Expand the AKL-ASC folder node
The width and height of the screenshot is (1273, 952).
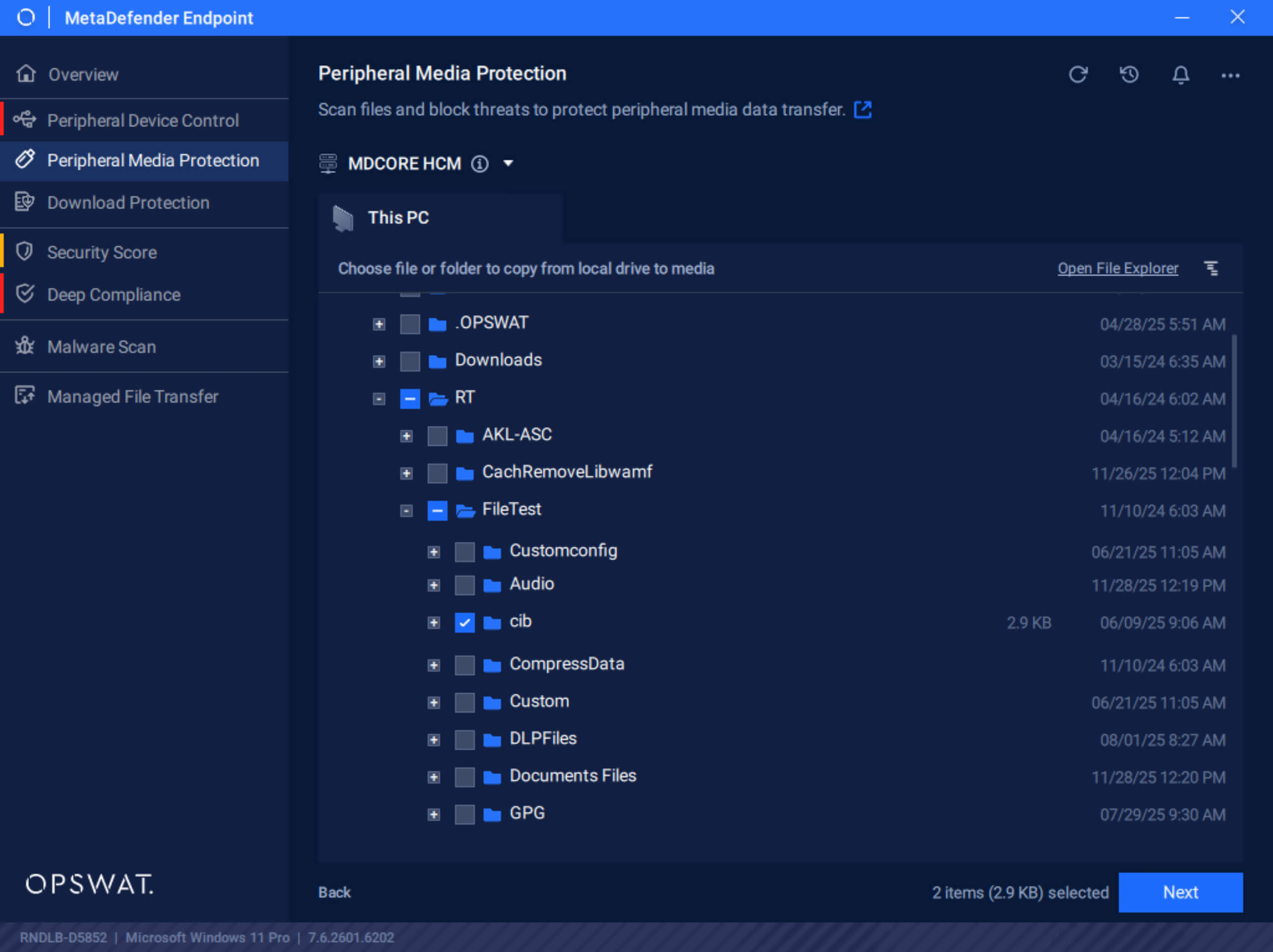406,436
